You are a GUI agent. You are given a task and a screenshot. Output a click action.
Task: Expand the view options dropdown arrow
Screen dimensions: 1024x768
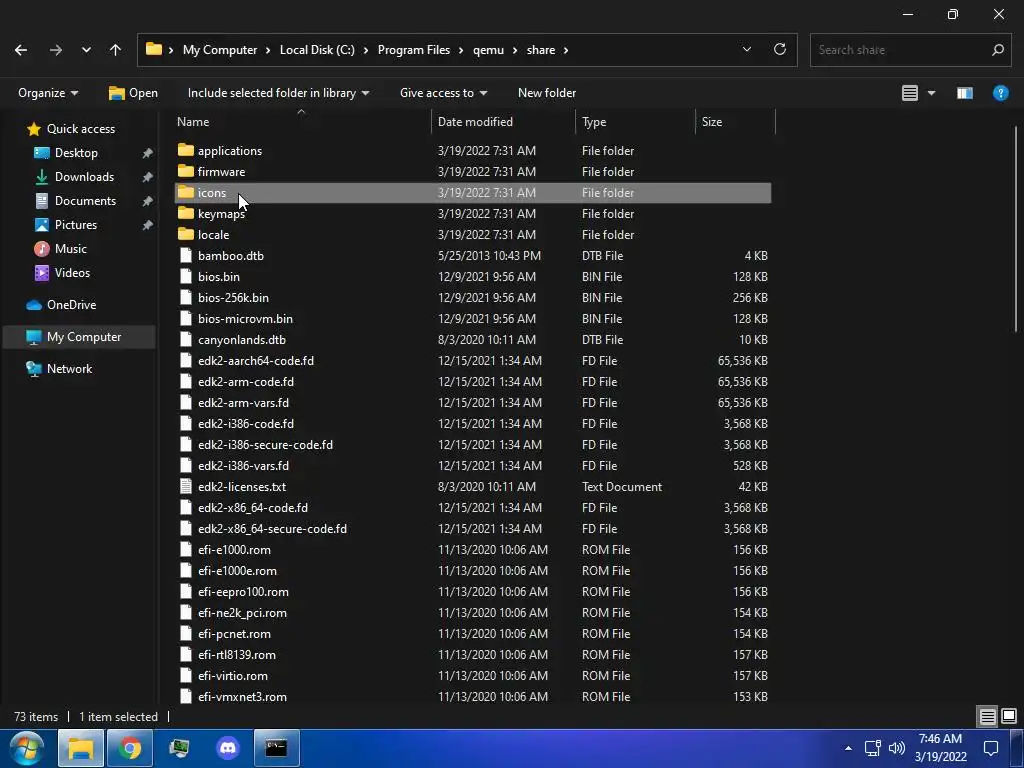pos(931,93)
